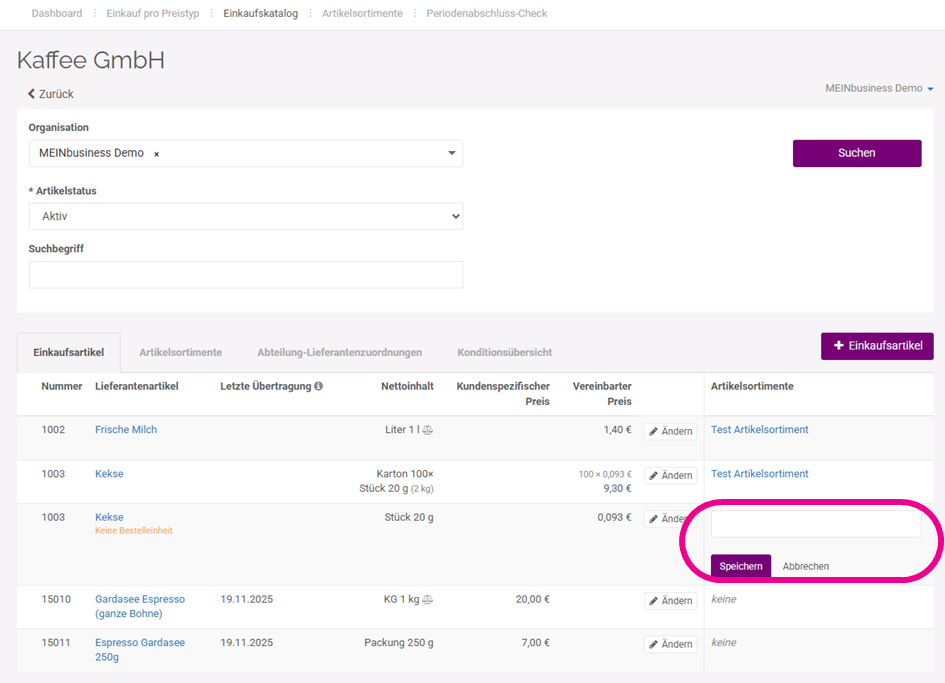This screenshot has width=945, height=683.
Task: Open MEINbusiness Demo account menu
Action: tap(879, 88)
